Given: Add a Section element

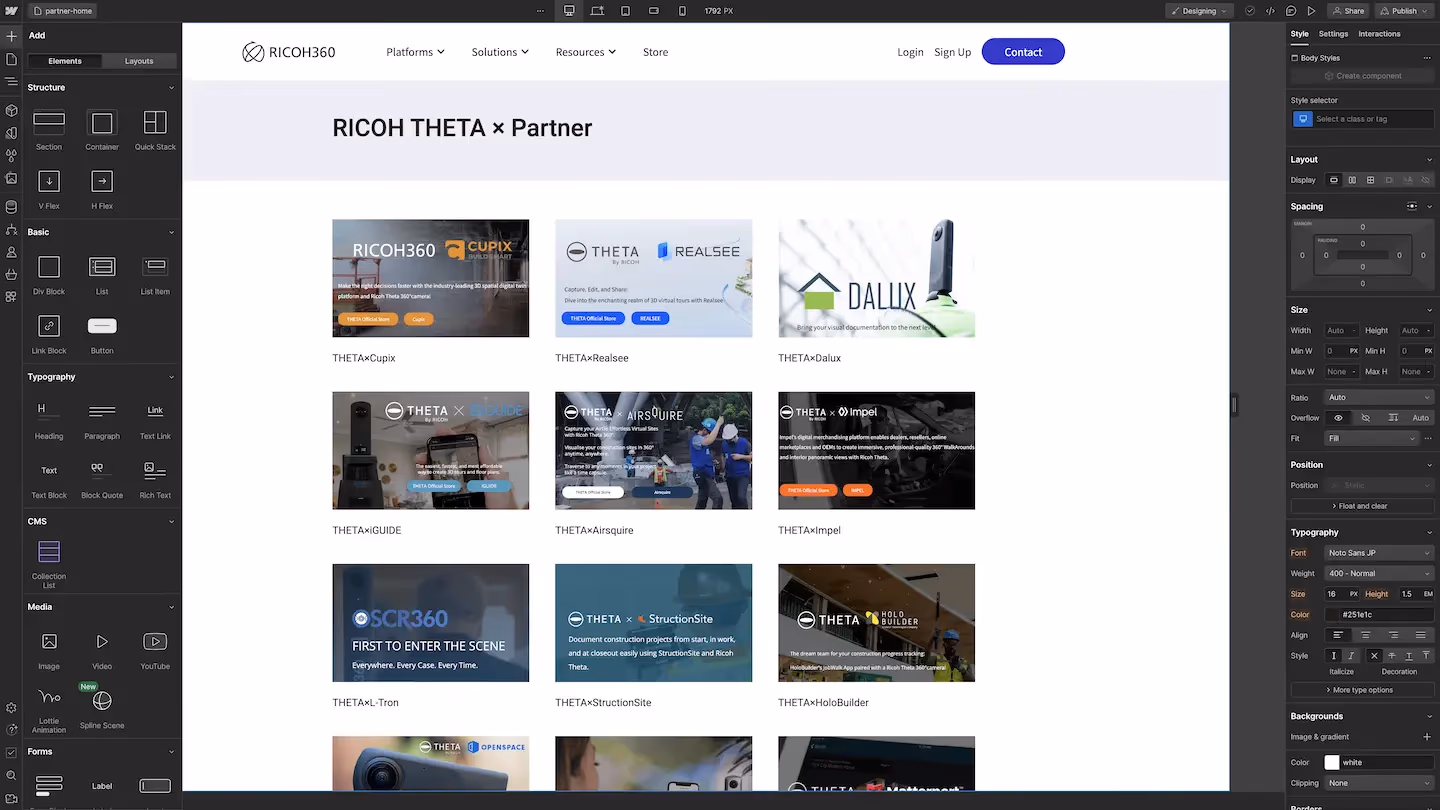Looking at the screenshot, I should 49,130.
